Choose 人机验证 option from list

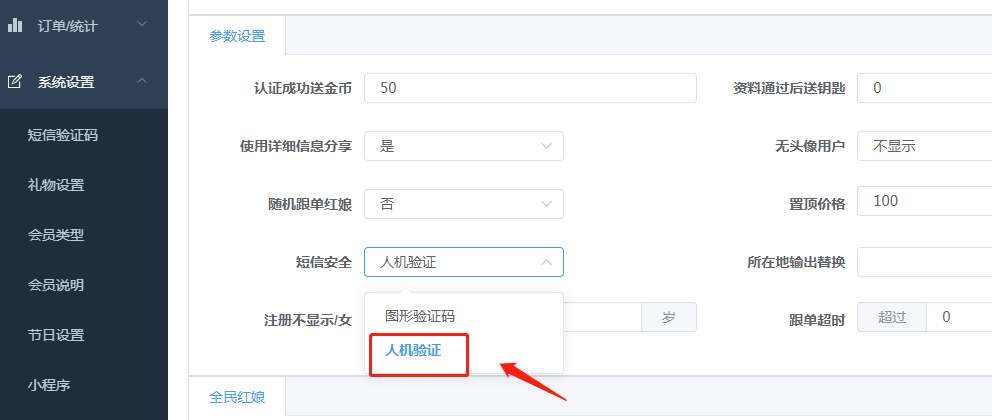(413, 350)
